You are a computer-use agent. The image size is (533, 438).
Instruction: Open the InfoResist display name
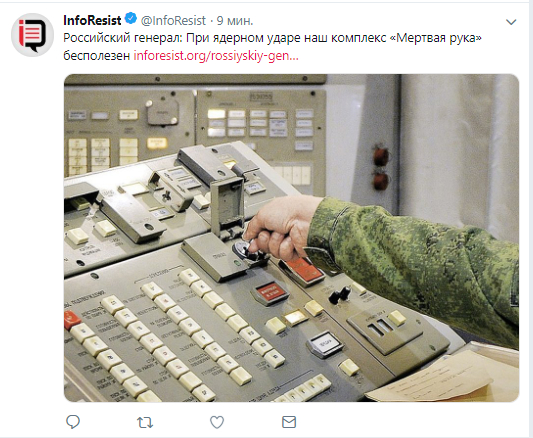pos(92,20)
